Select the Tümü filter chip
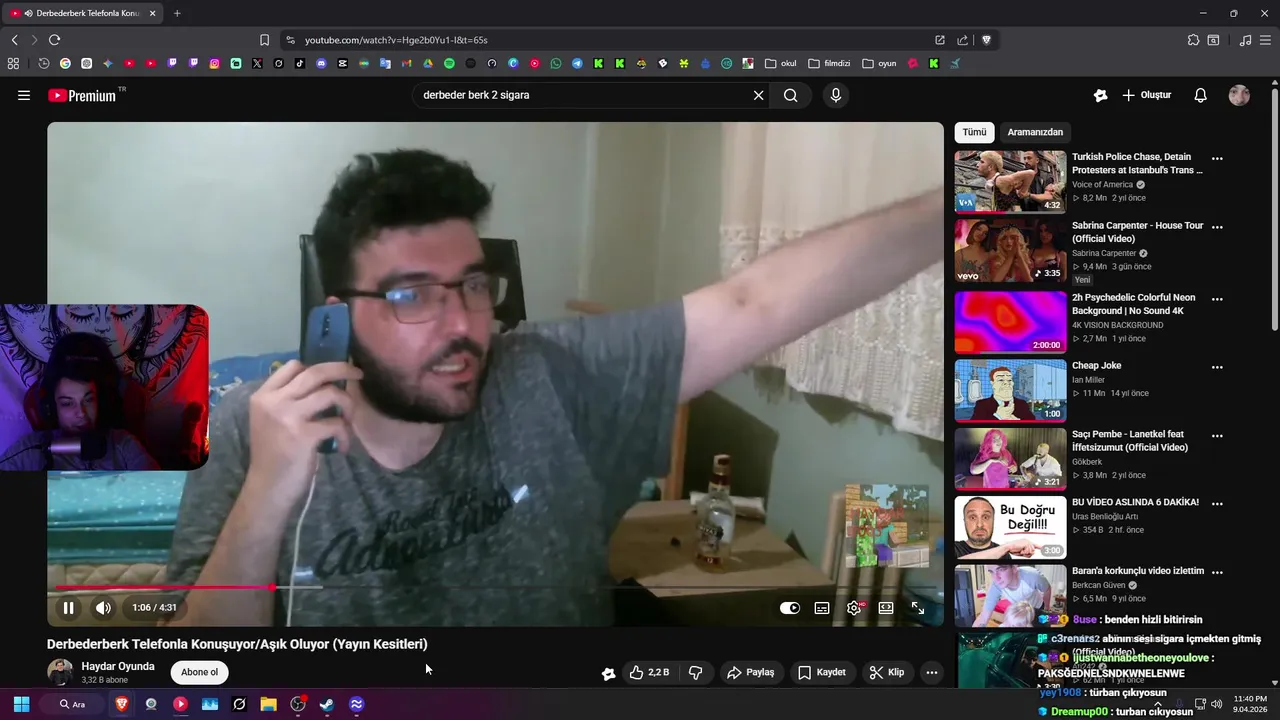 (974, 132)
